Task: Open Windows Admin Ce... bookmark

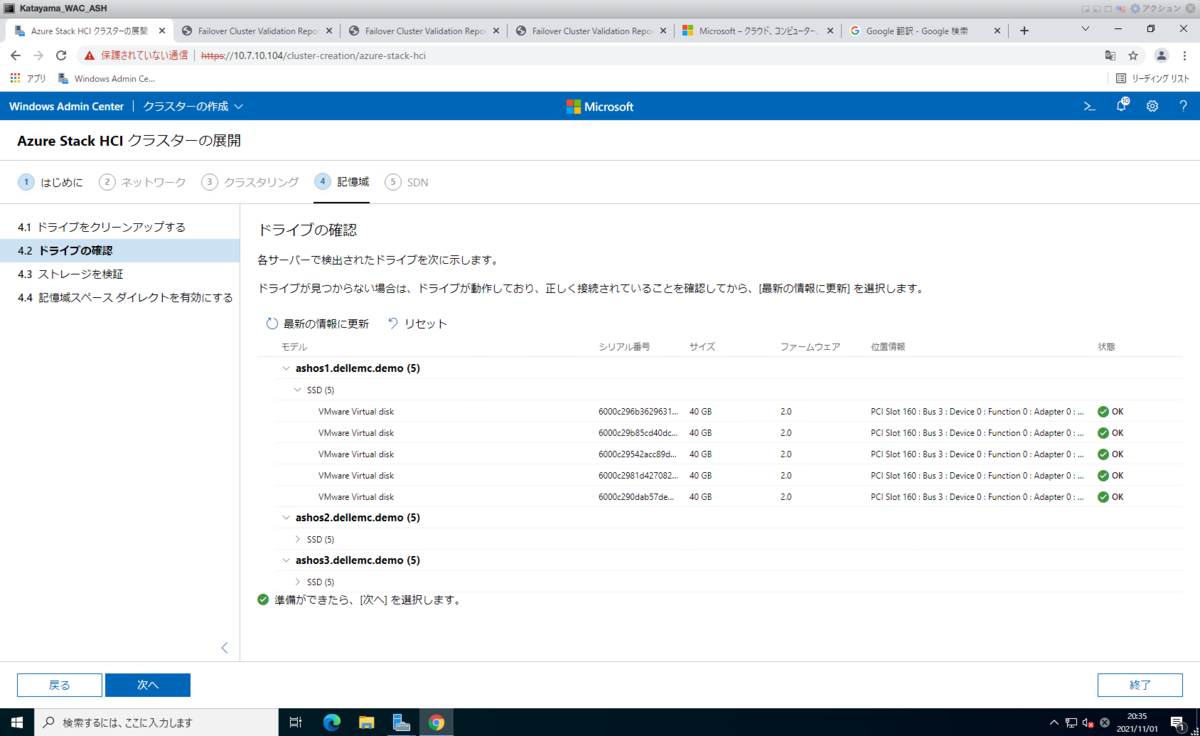Action: pos(106,78)
